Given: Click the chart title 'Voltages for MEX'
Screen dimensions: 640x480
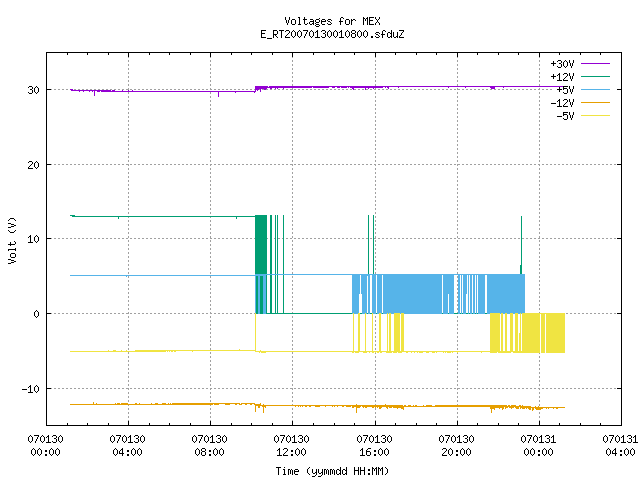Looking at the screenshot, I should [332, 21].
